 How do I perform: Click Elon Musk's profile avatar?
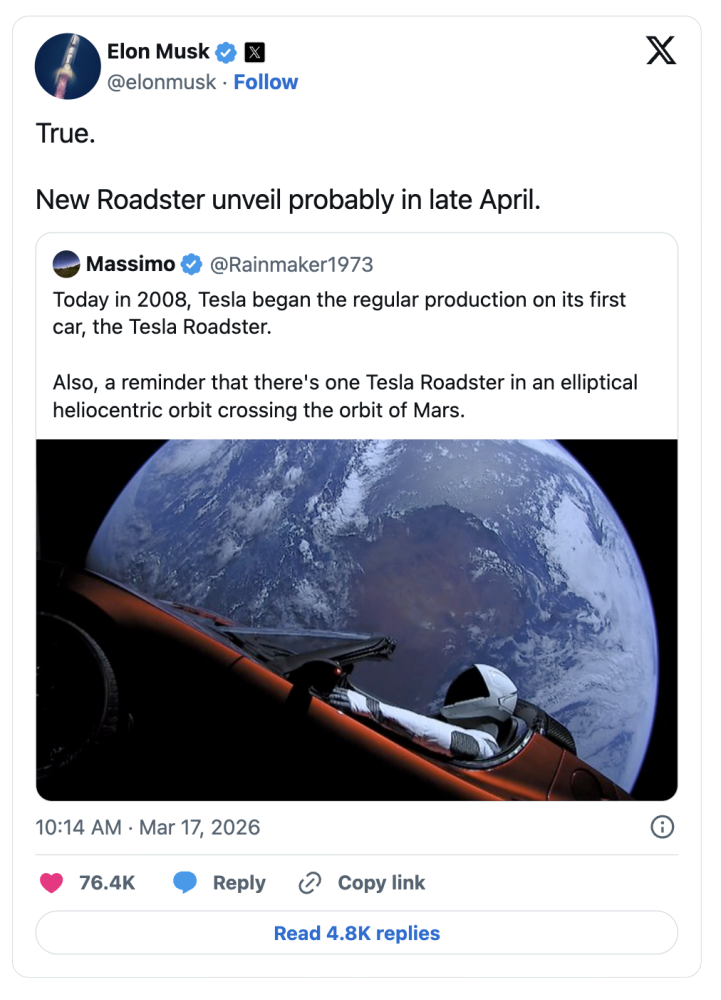[67, 67]
